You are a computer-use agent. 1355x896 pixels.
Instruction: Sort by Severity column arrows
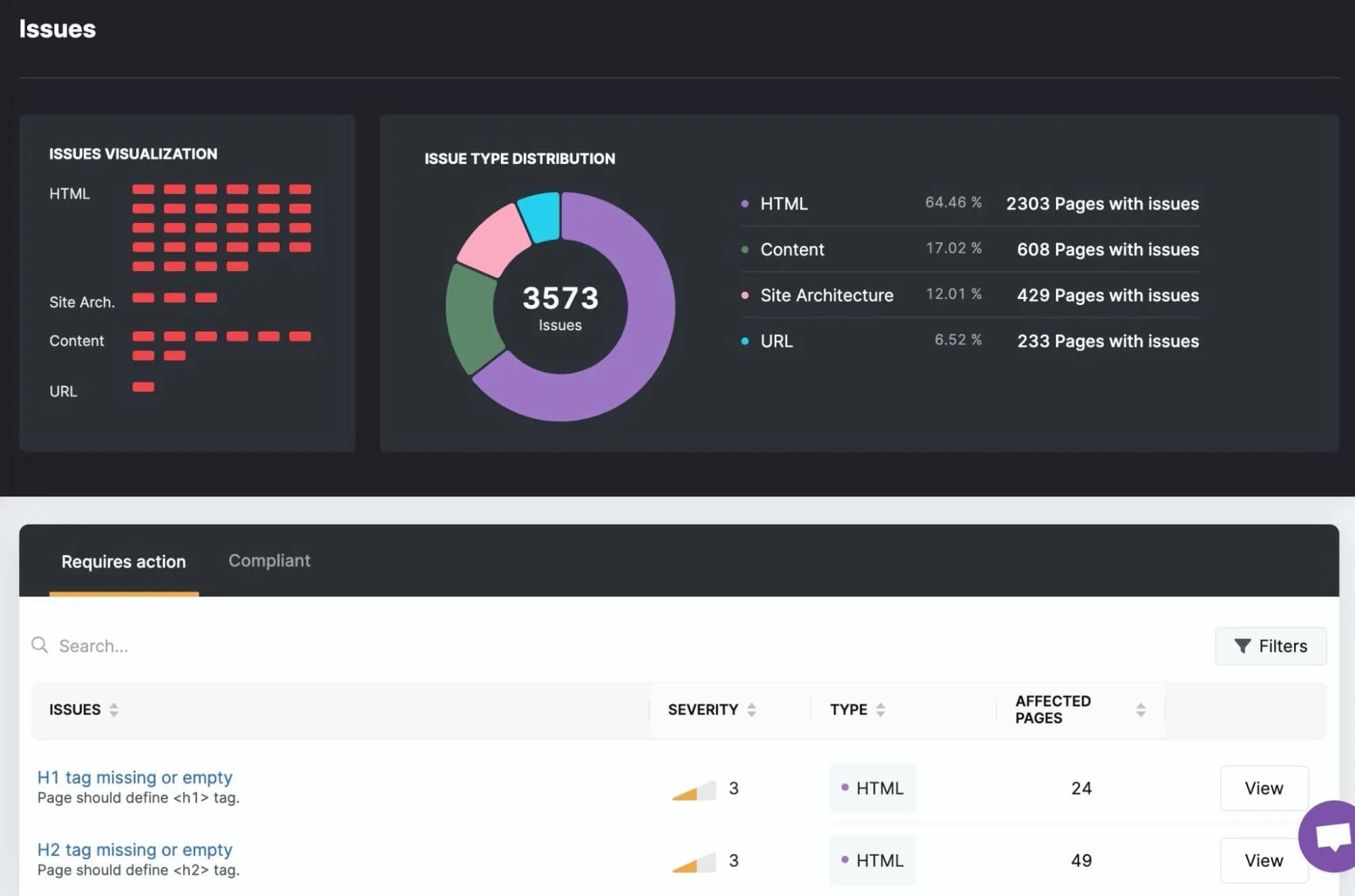click(x=751, y=710)
